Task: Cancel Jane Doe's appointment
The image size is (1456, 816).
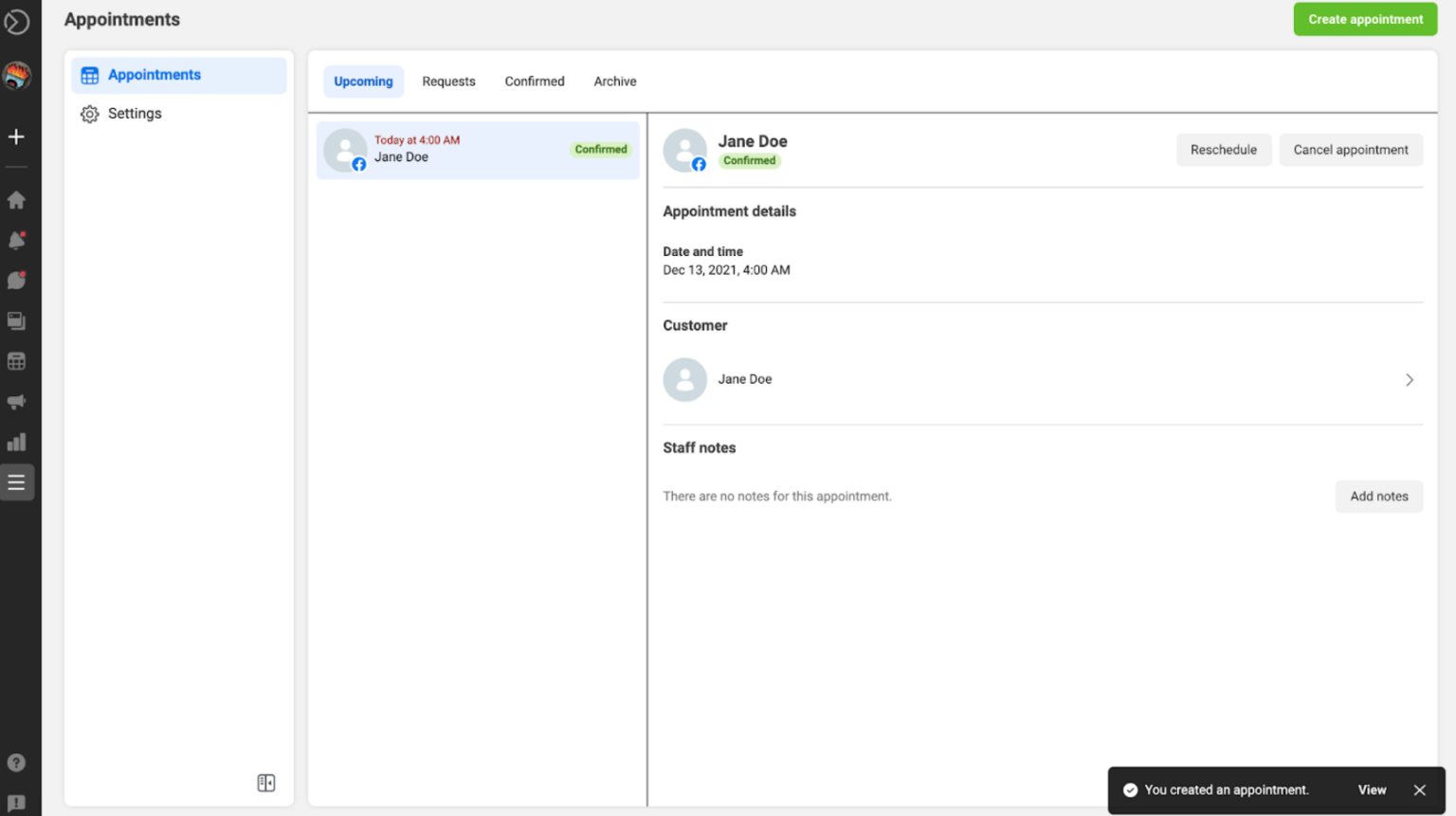Action: click(x=1350, y=149)
